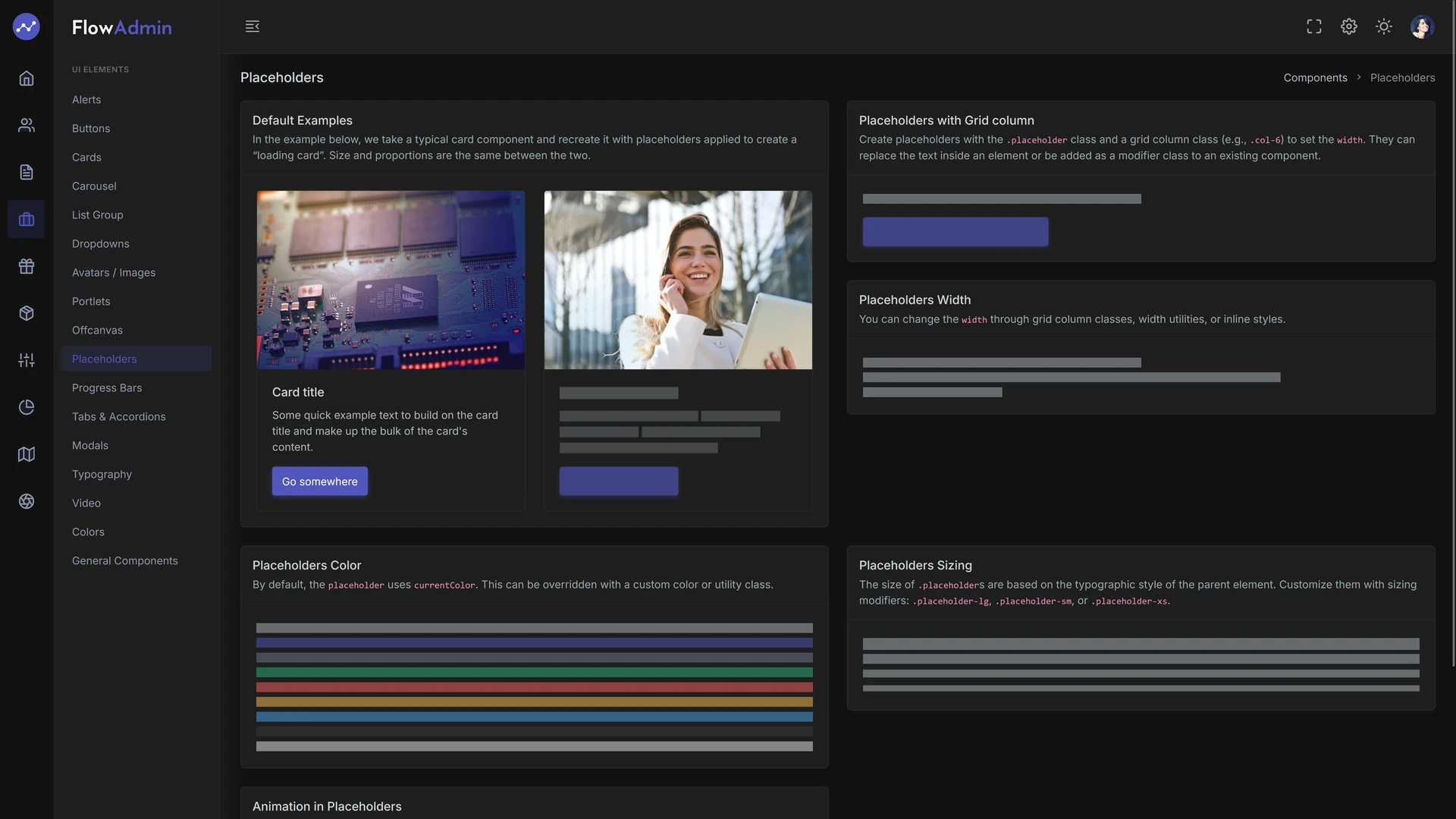Click the circuit board card image
The width and height of the screenshot is (1456, 819).
391,280
